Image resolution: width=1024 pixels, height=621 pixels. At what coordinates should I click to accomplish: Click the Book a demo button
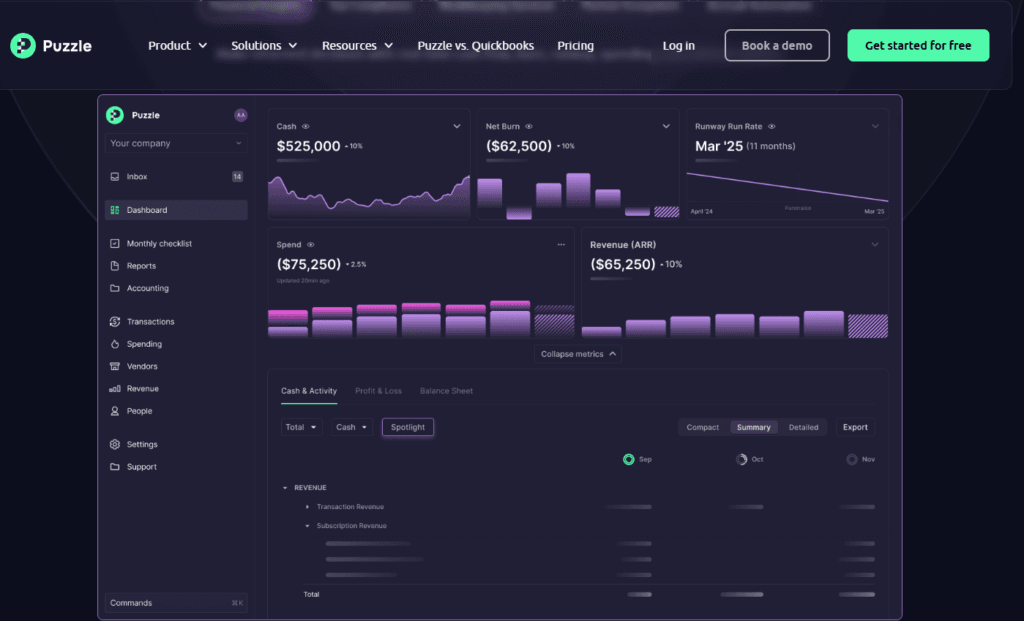click(776, 46)
